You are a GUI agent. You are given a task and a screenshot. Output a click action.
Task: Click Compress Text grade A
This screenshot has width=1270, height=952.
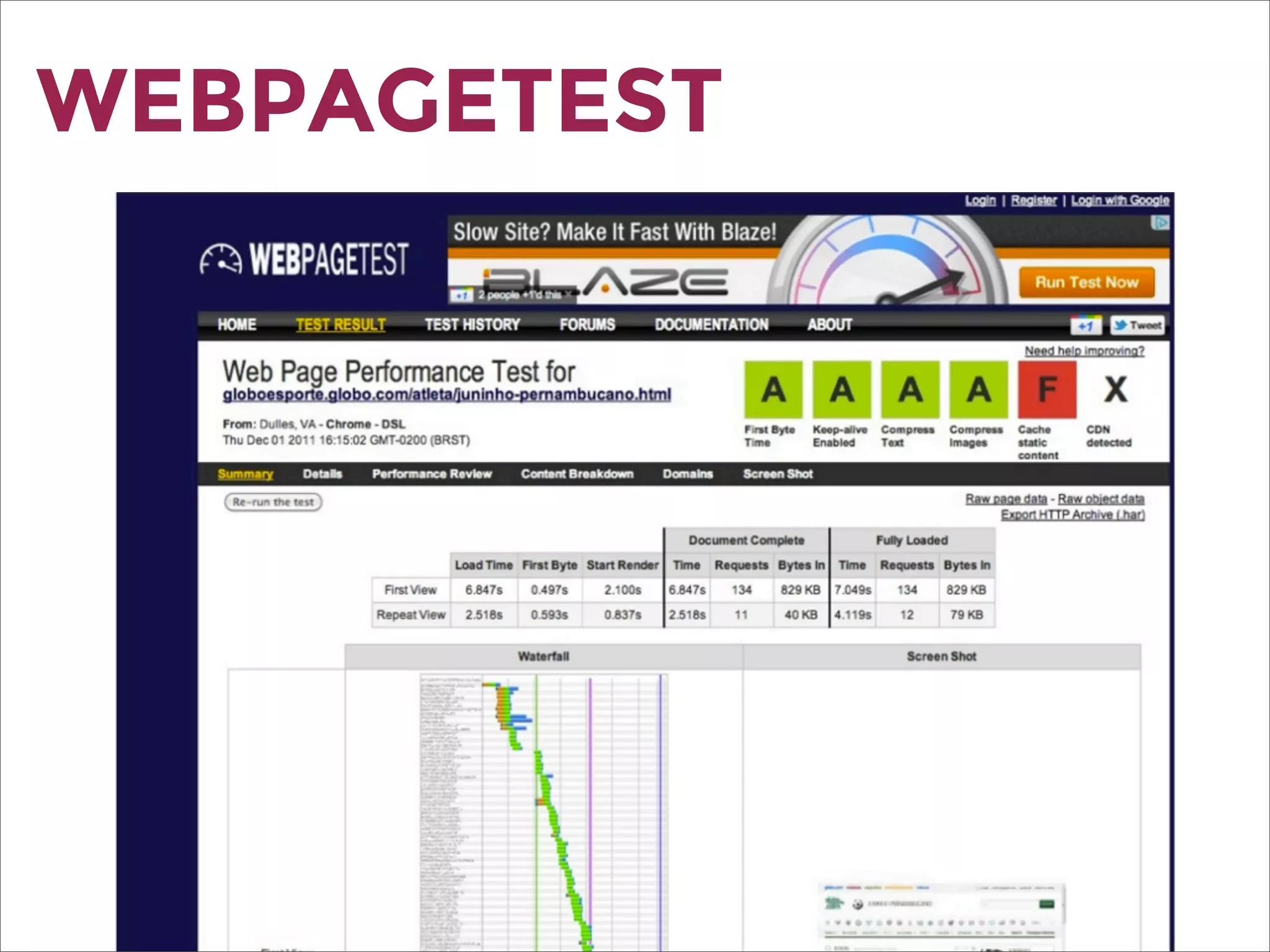(910, 390)
